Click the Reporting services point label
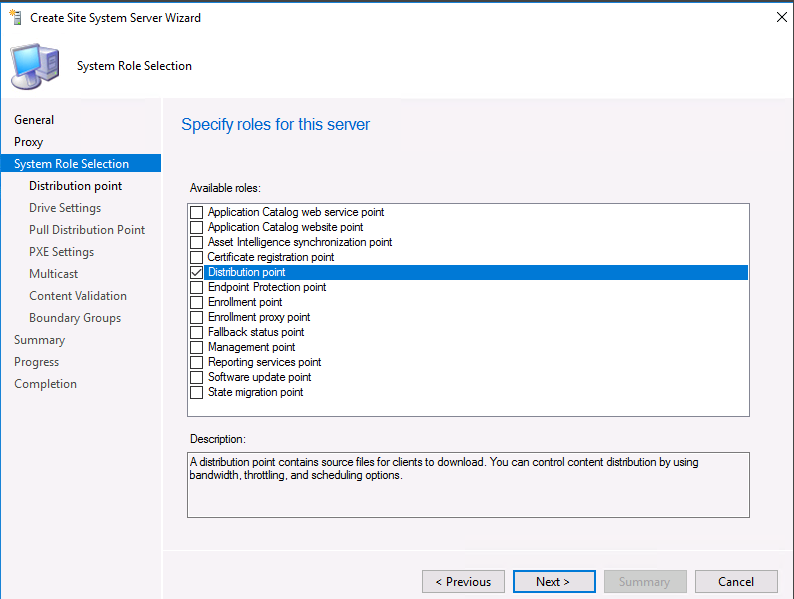 tap(265, 363)
